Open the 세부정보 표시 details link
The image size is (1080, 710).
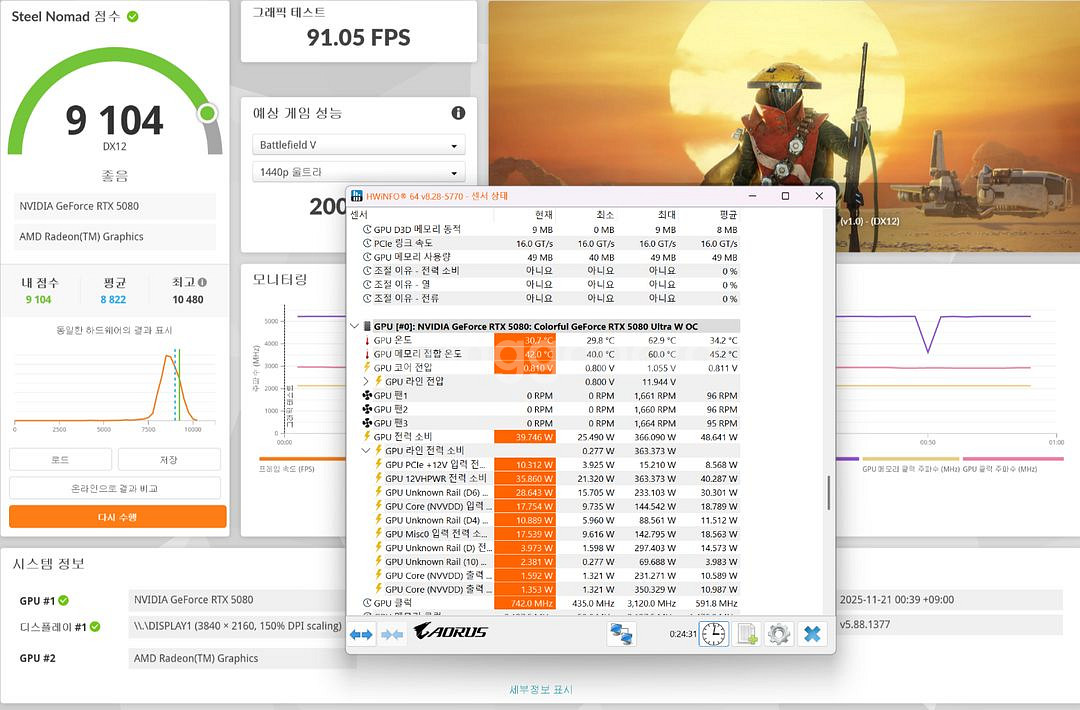[539, 690]
